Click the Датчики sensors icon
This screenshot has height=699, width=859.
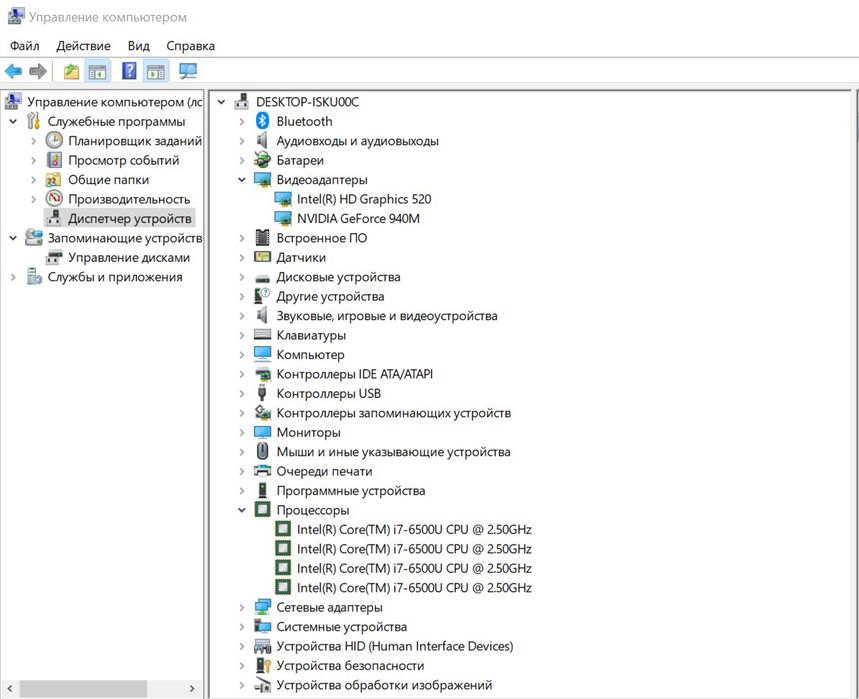coord(262,257)
